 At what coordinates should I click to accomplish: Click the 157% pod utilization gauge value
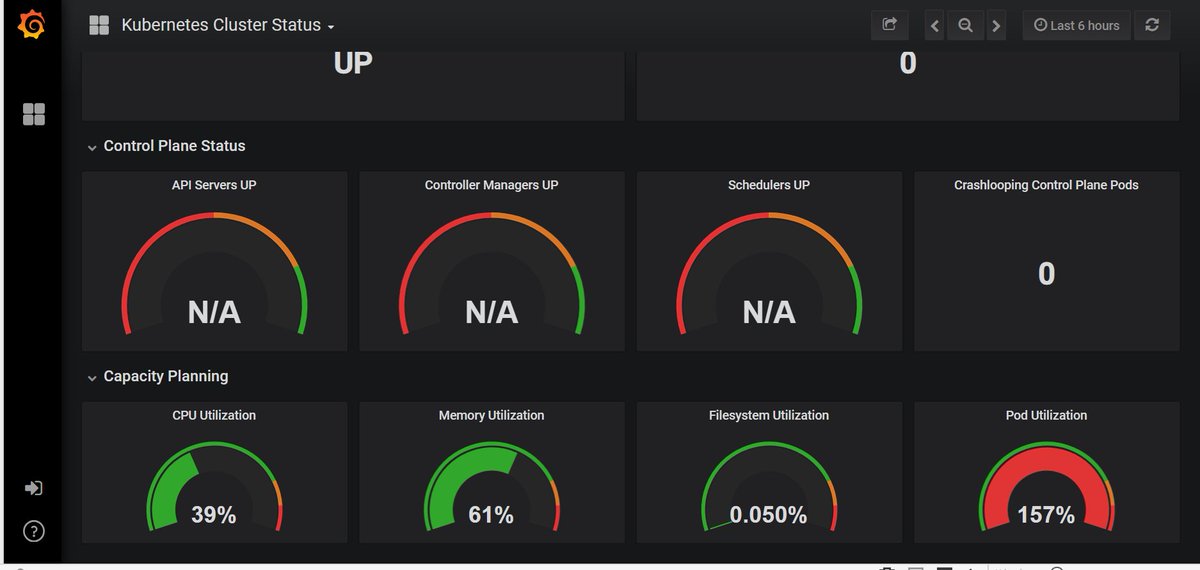pos(1046,515)
